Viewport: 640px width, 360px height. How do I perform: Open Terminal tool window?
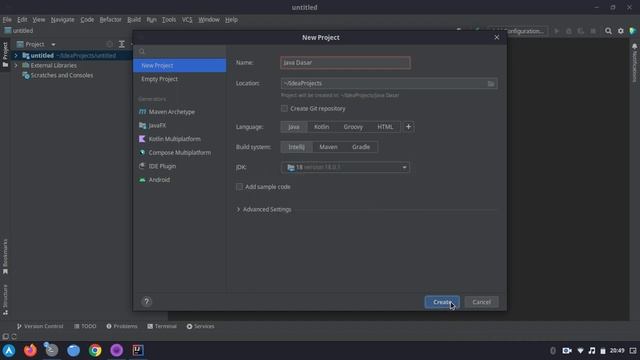pos(162,326)
